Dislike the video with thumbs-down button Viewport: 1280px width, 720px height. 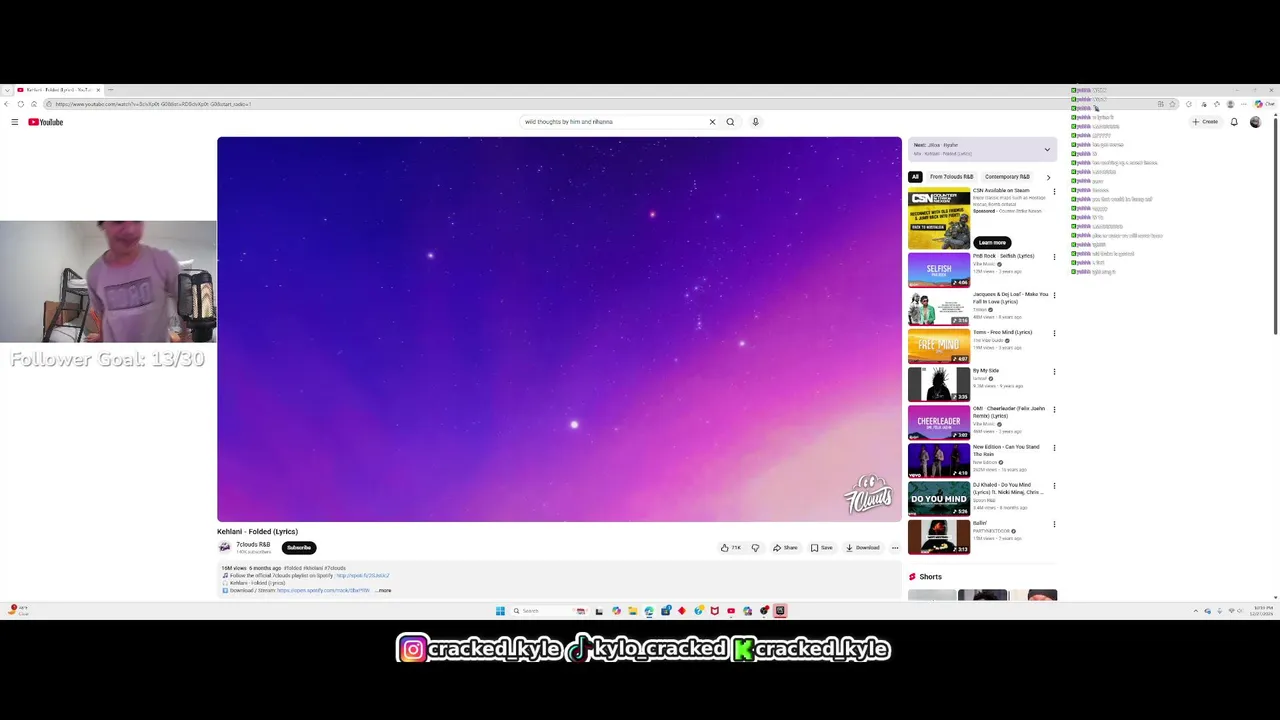coord(755,548)
